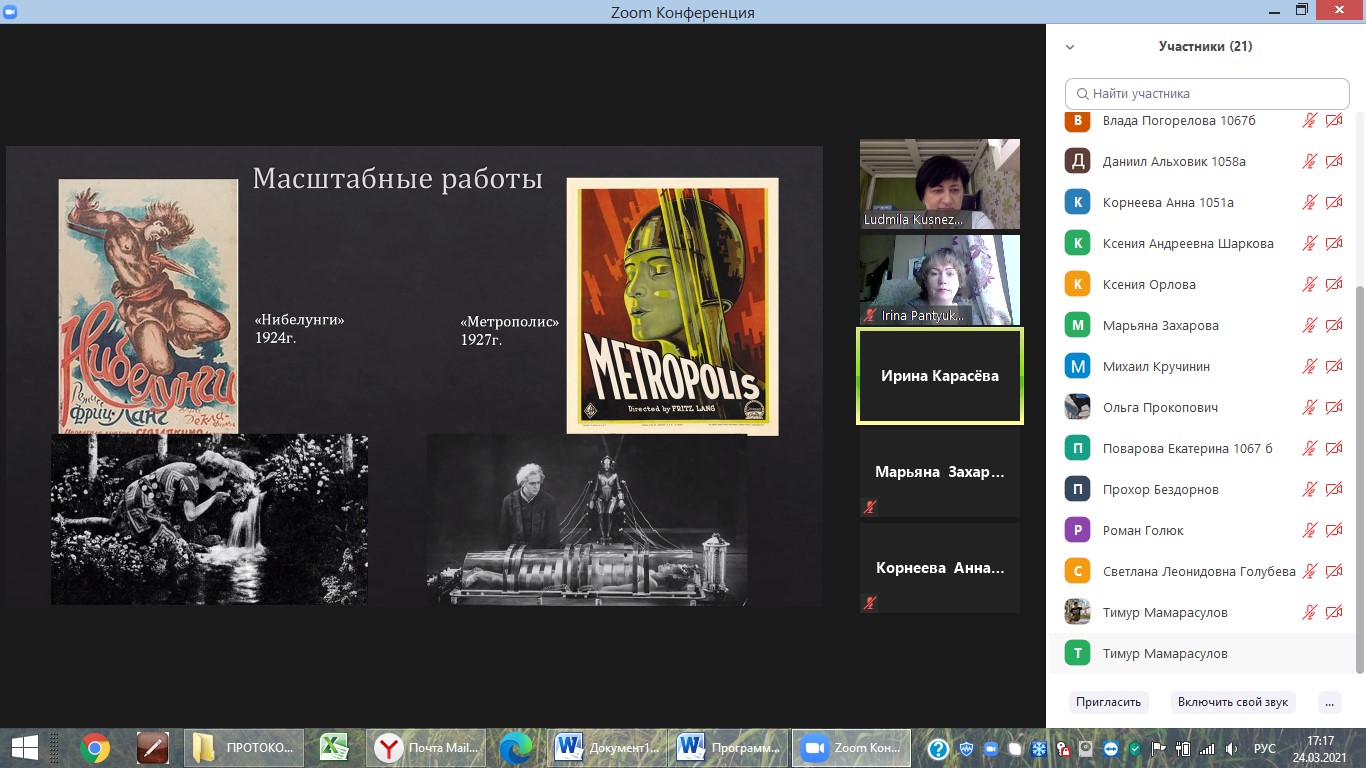Toggle camera icon for Михаил Кручинин
The width and height of the screenshot is (1366, 768).
[x=1334, y=366]
